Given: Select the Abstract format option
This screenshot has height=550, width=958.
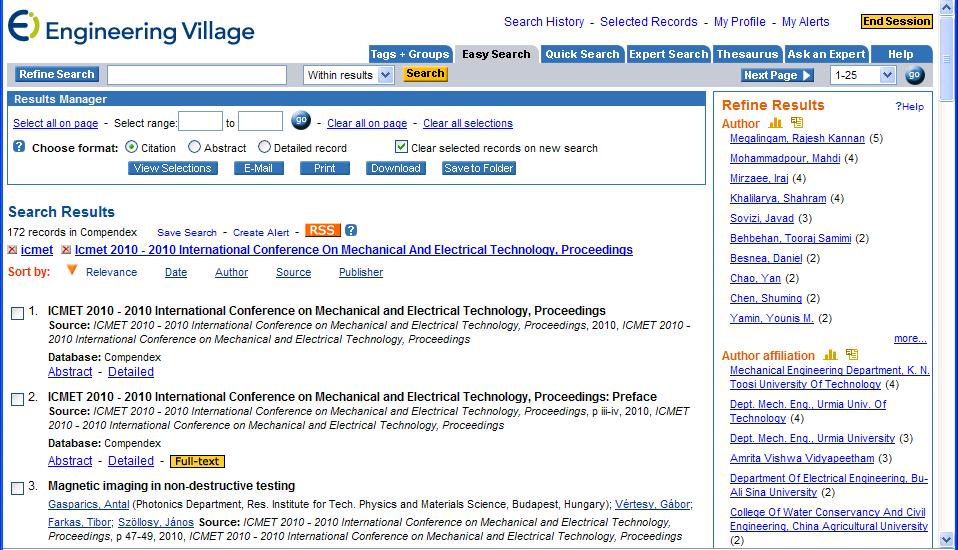Looking at the screenshot, I should [x=194, y=147].
